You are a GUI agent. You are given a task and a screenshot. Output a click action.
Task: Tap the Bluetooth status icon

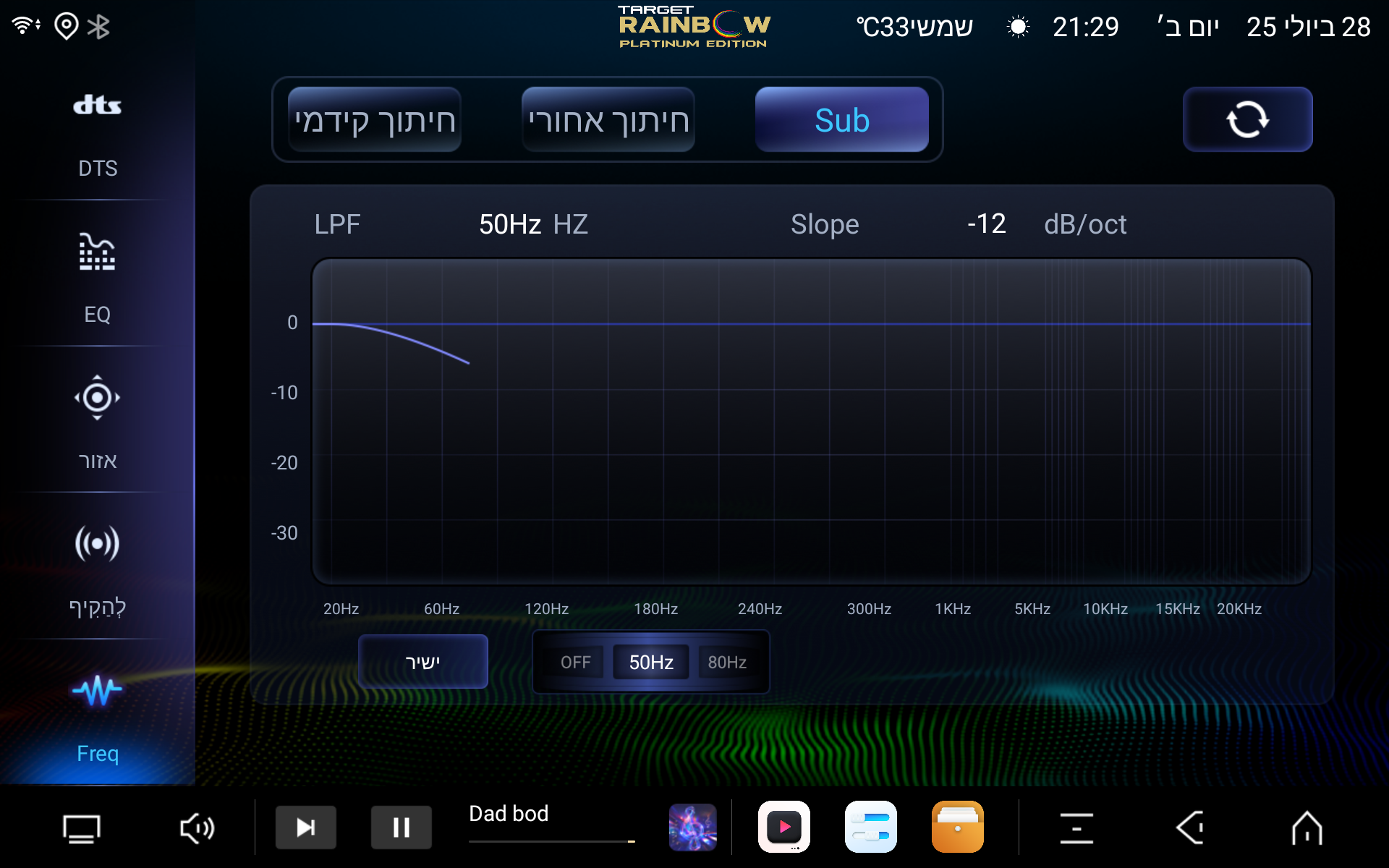tap(98, 27)
